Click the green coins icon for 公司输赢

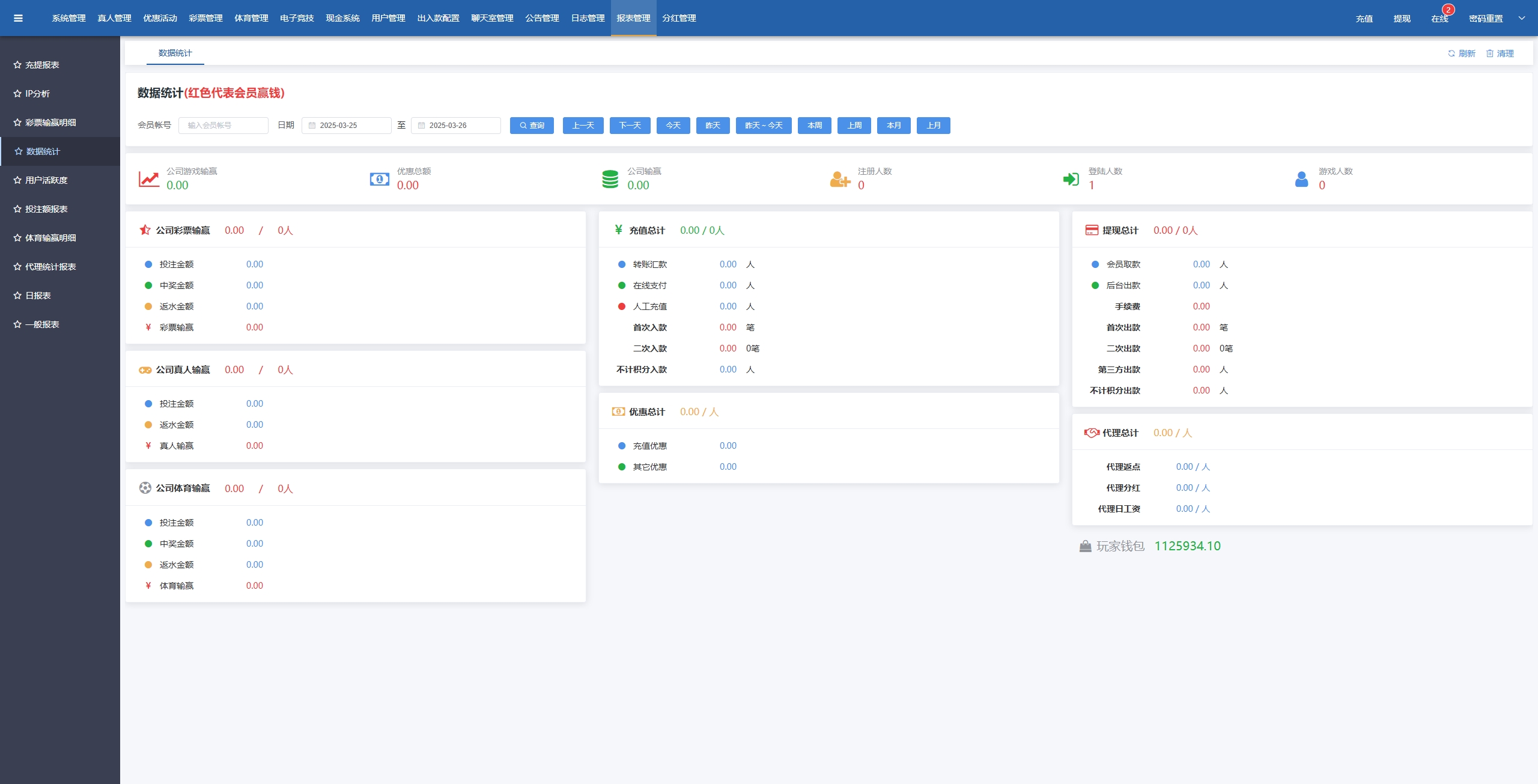pos(610,179)
